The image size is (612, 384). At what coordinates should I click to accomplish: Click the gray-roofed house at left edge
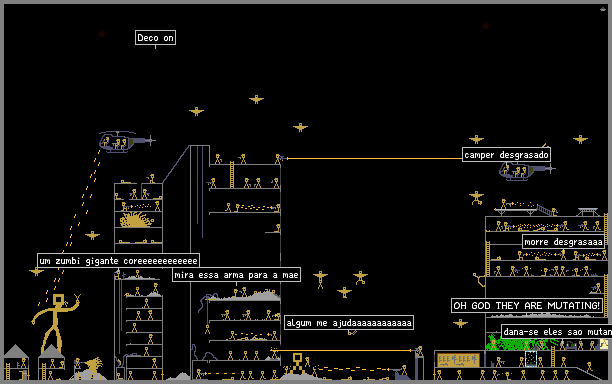pos(16,362)
